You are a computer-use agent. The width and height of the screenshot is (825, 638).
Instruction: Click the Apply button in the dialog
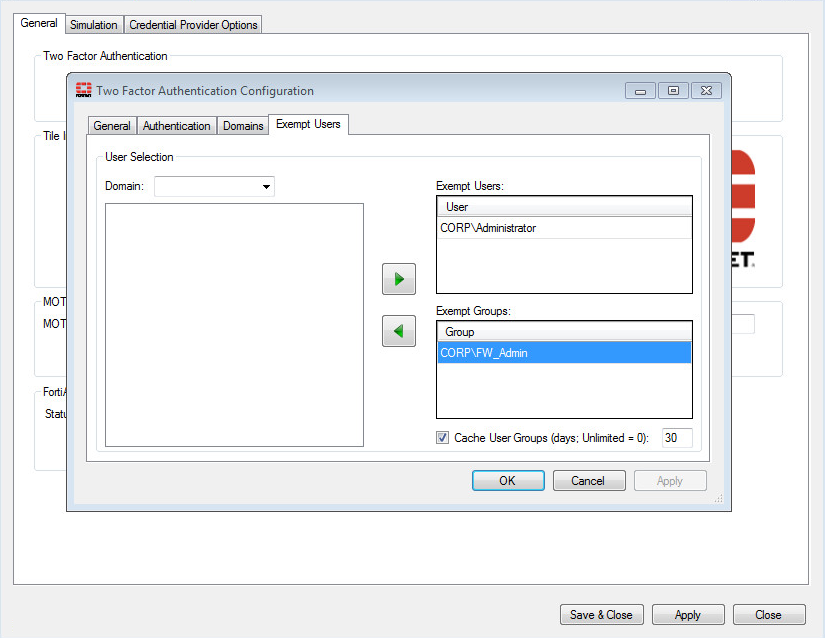pos(670,480)
